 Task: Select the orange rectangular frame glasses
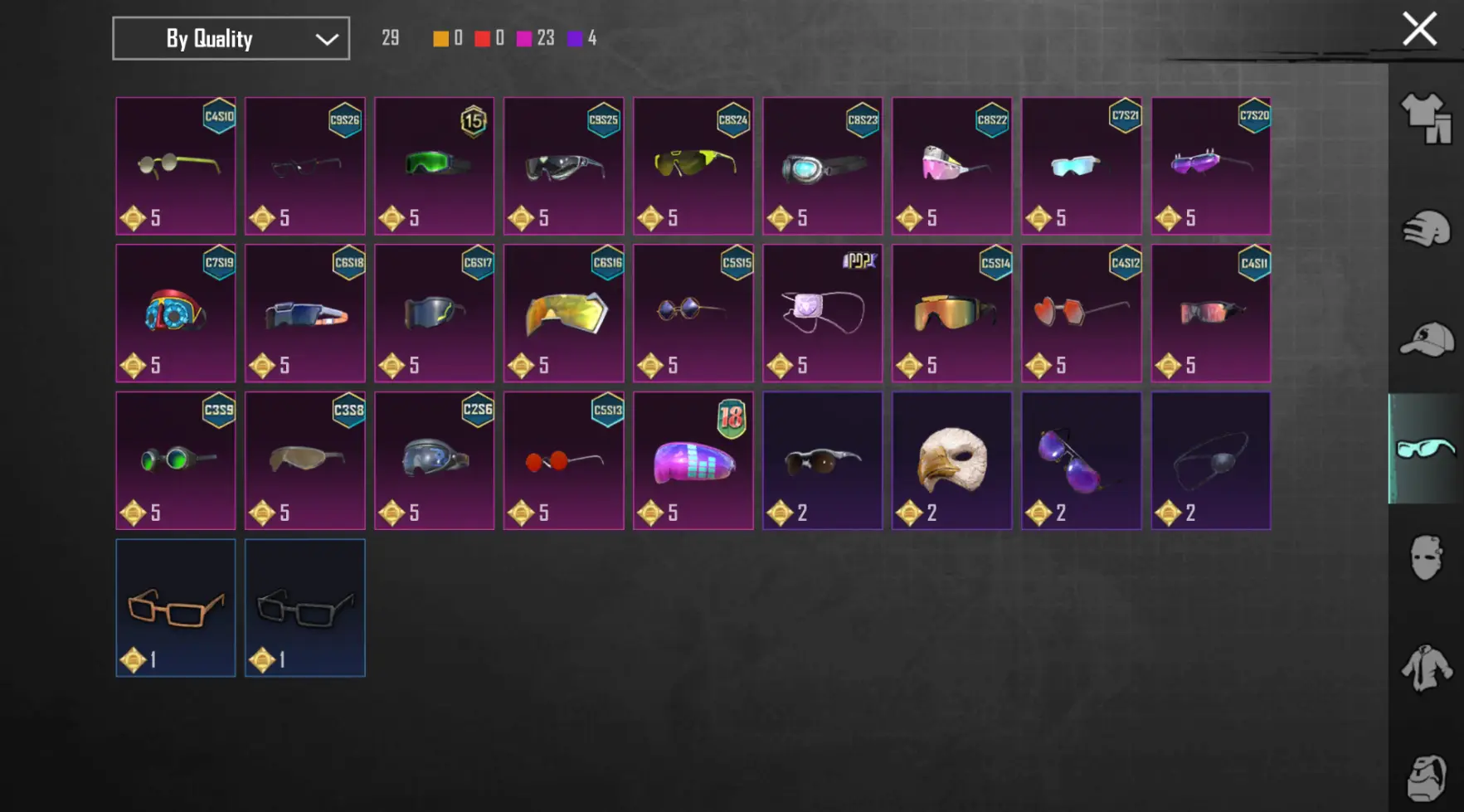coord(176,608)
